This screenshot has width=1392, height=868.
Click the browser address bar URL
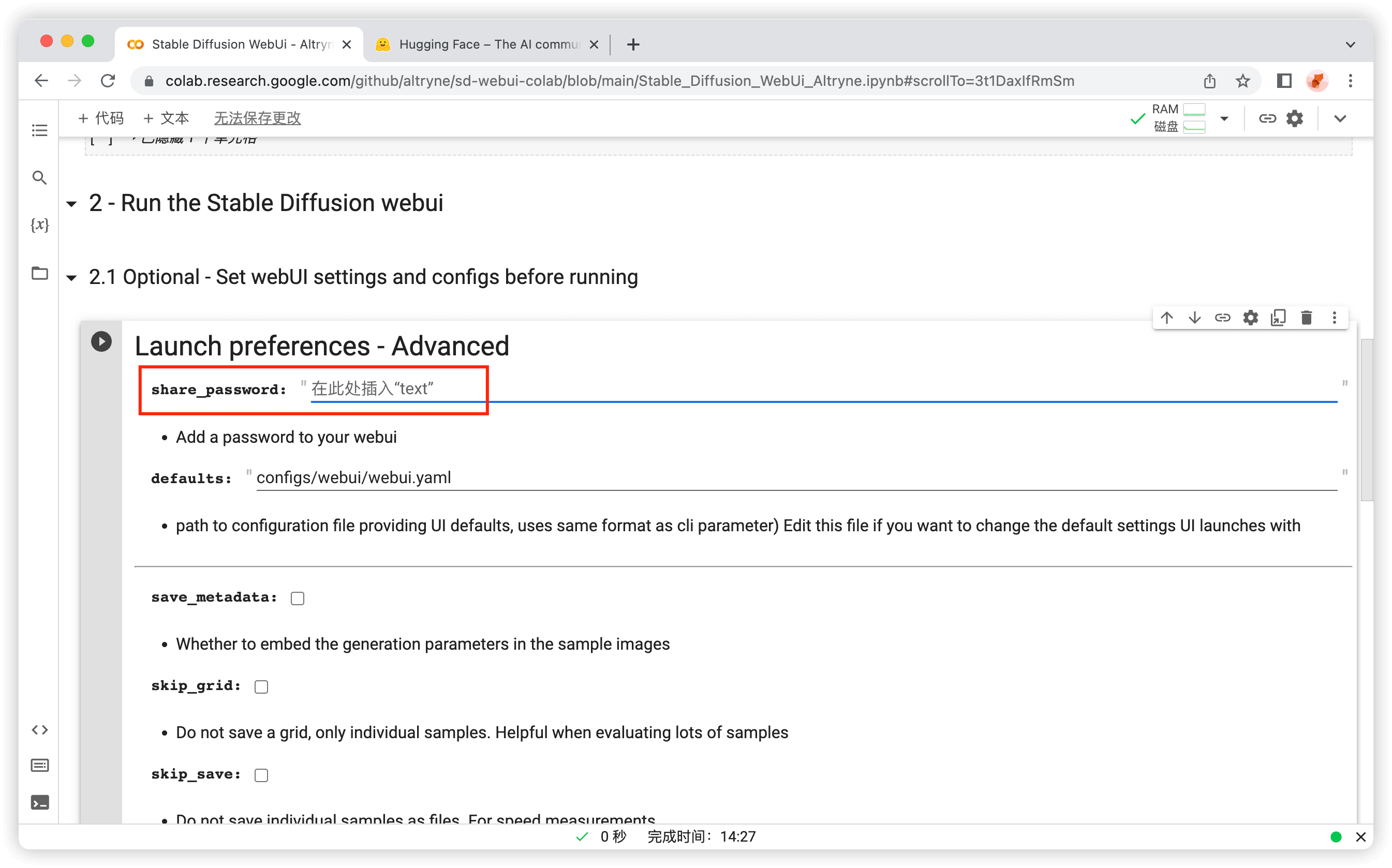pos(619,81)
